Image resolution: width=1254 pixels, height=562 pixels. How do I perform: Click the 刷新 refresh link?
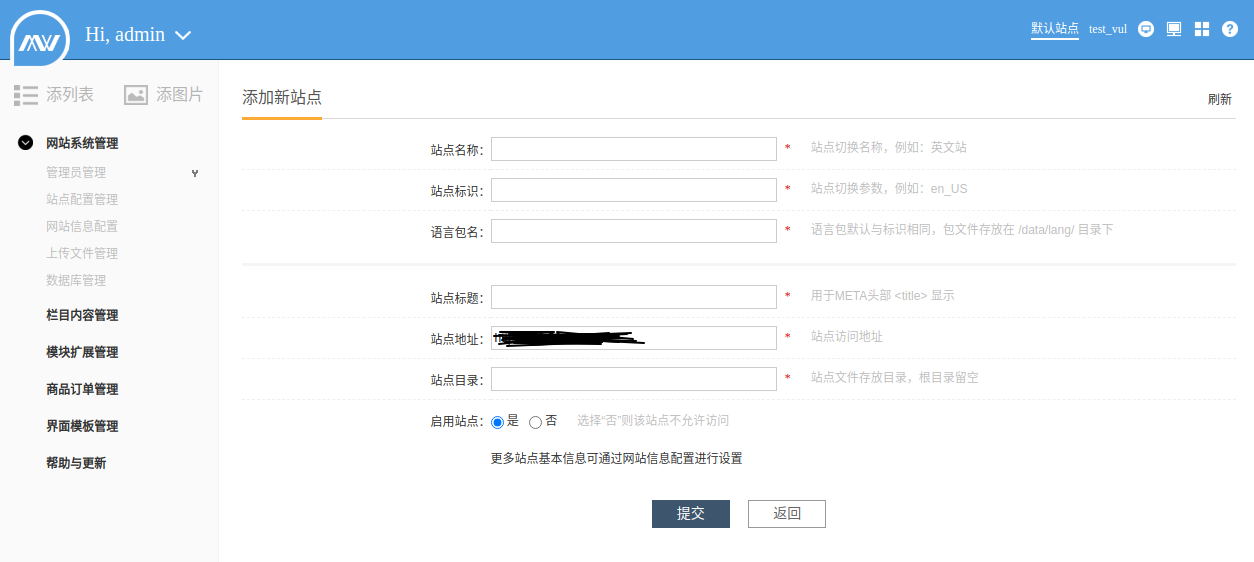point(1220,99)
